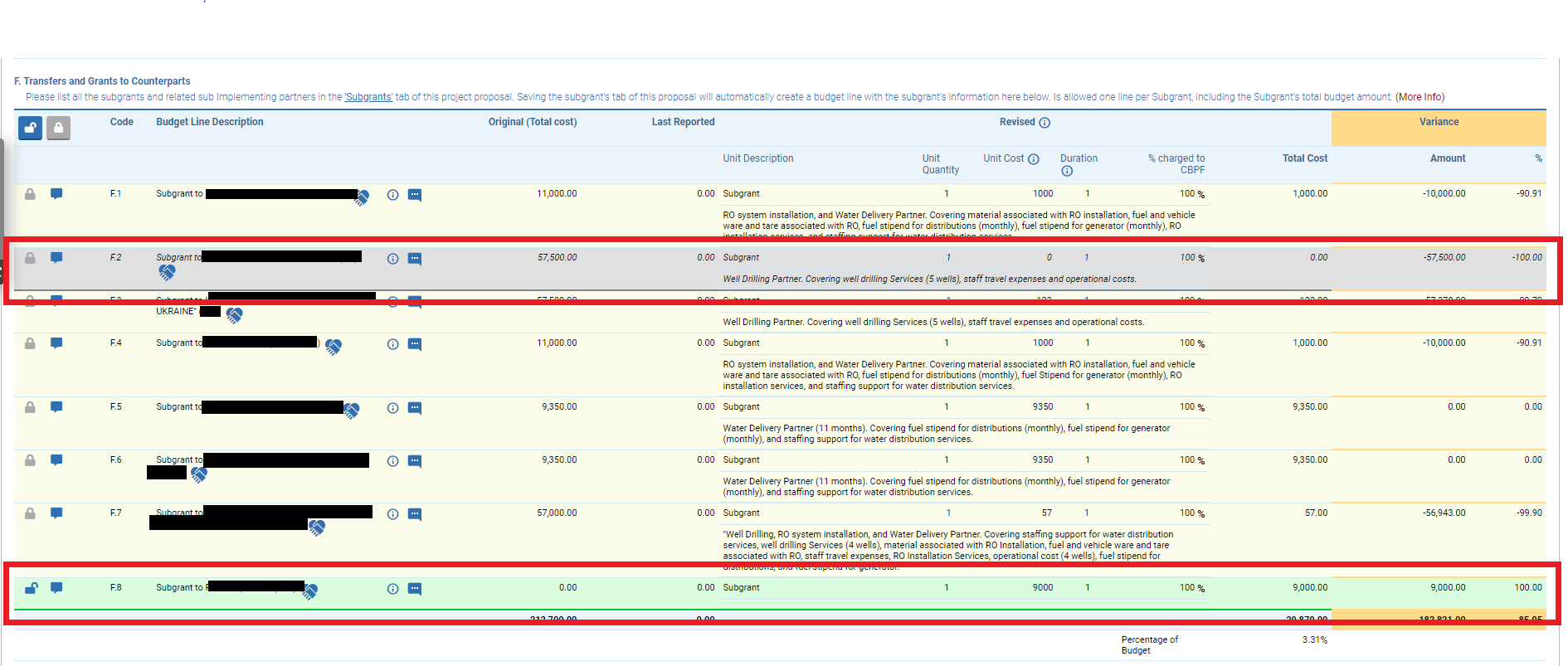The width and height of the screenshot is (1568, 666).
Task: Click the Last Reported column header
Action: (683, 122)
